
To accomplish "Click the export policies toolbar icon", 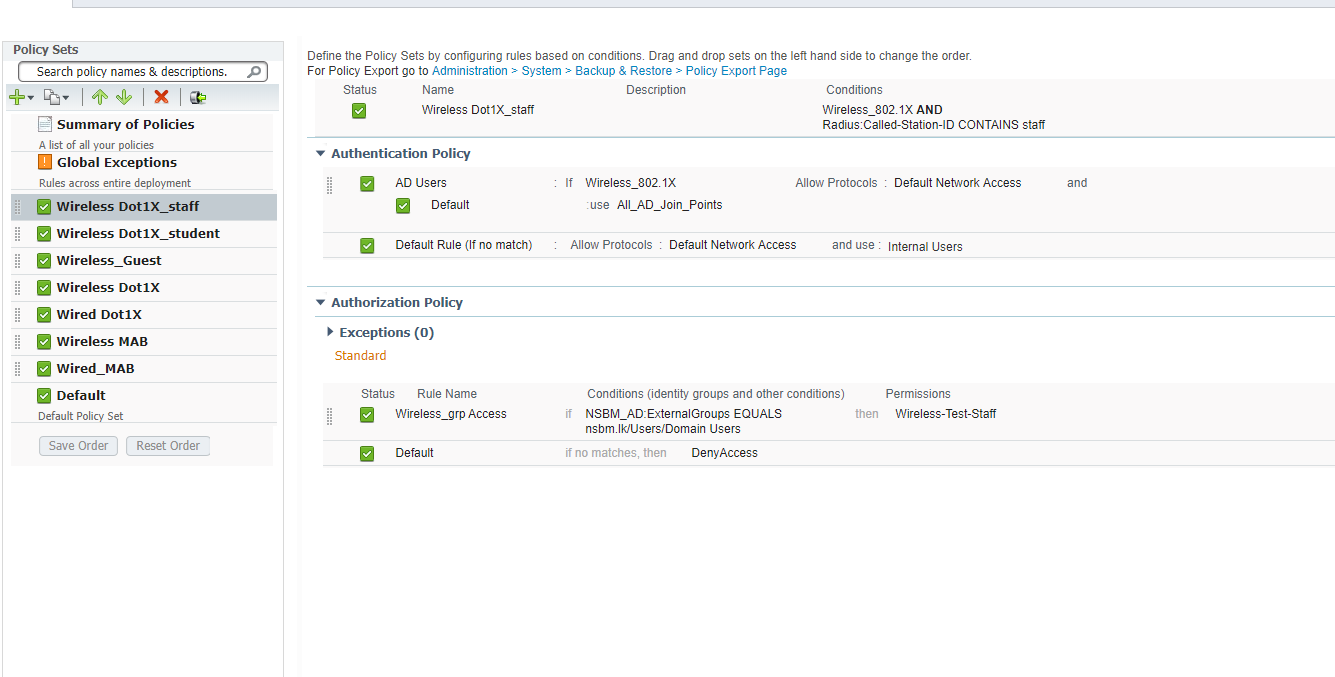I will coord(197,96).
